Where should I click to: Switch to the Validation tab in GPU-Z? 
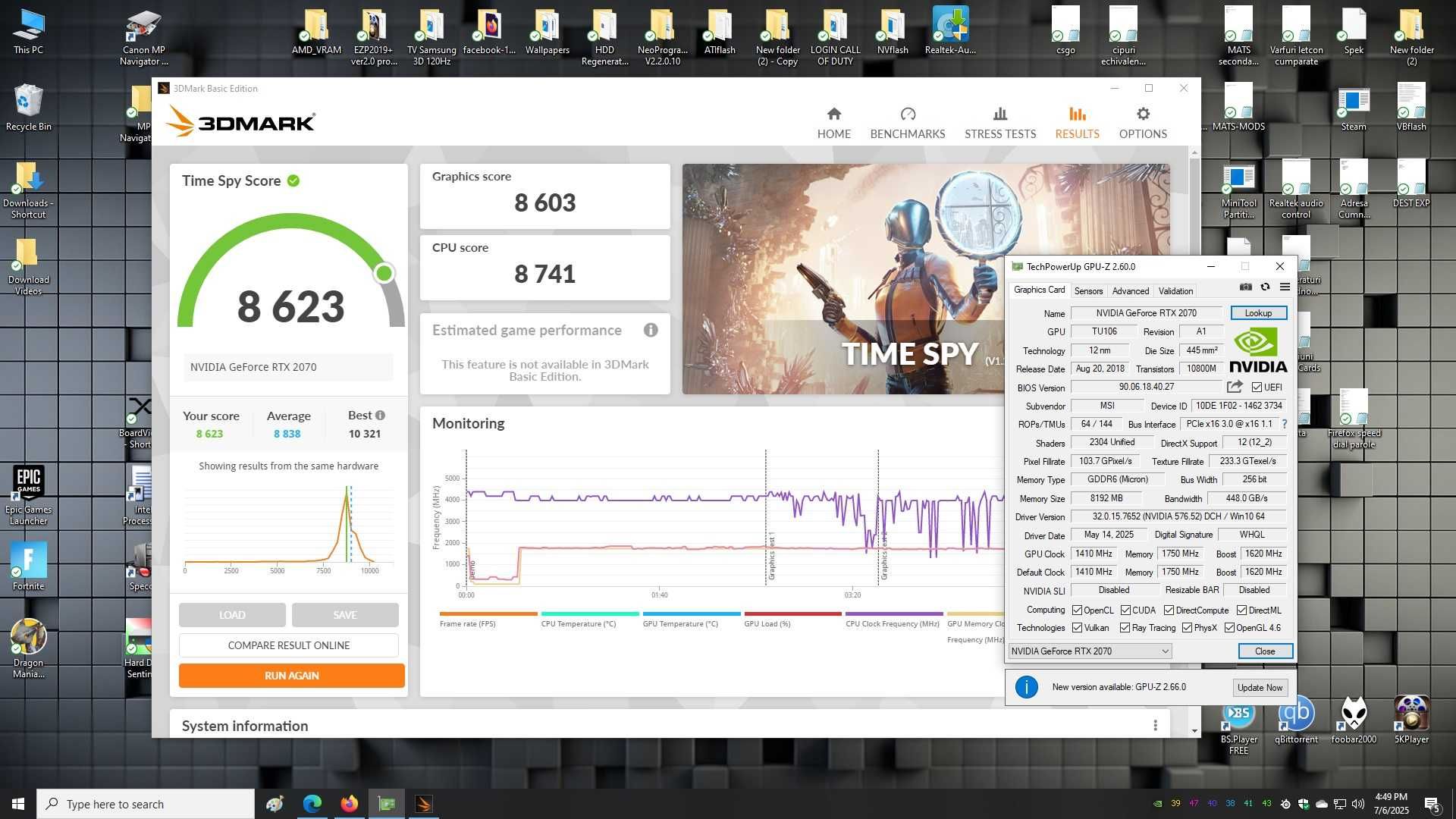[1175, 291]
